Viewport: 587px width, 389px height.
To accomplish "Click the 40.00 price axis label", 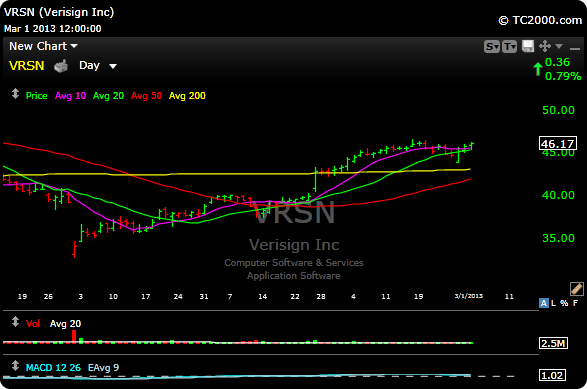I will click(558, 195).
